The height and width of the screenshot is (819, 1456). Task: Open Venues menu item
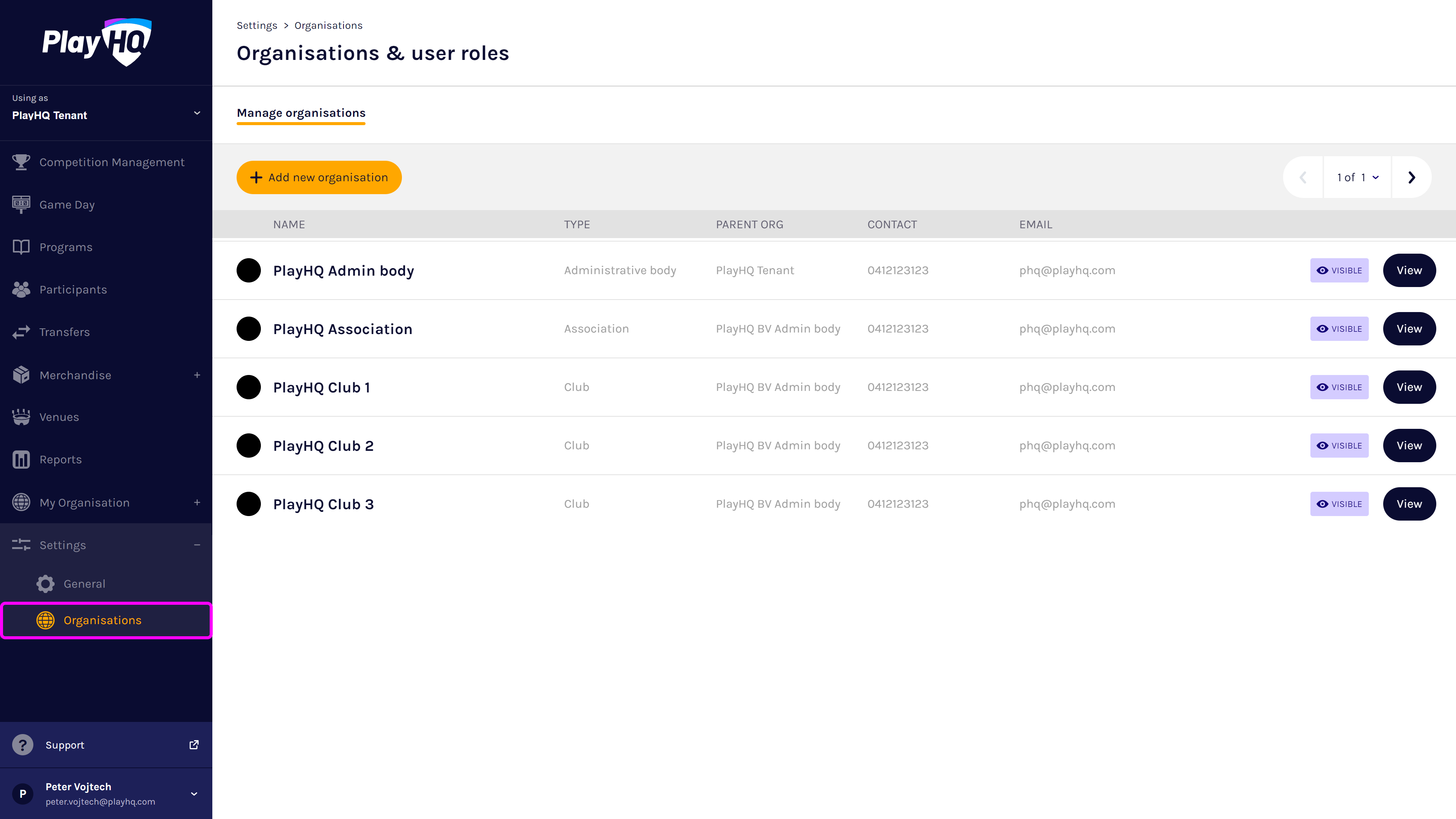point(106,417)
